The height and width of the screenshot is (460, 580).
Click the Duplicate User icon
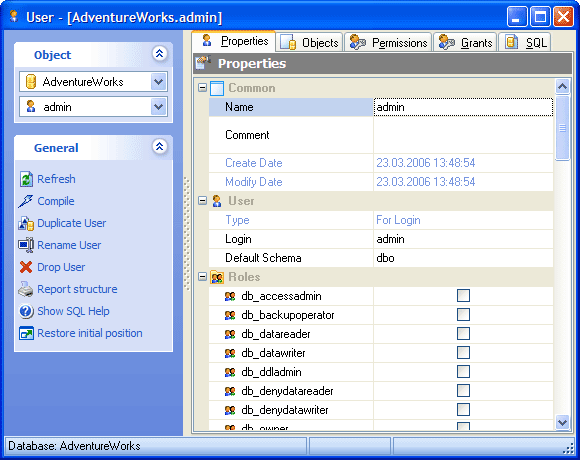26,223
